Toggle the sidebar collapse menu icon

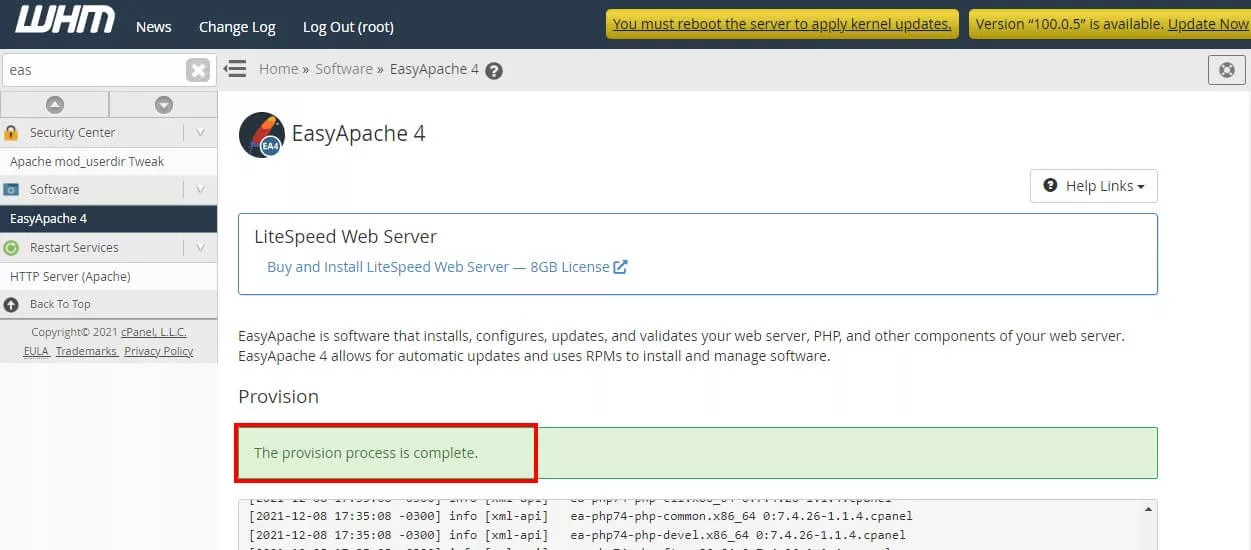coord(235,69)
